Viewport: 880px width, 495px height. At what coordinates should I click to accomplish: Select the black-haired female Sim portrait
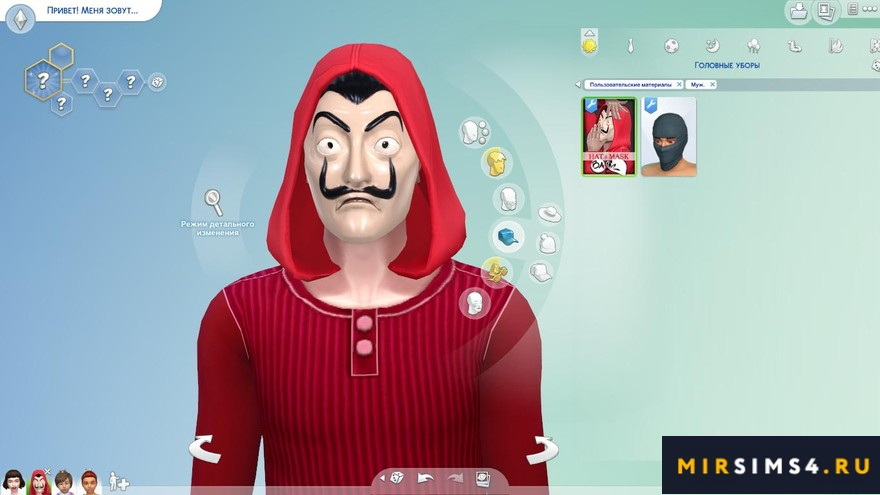click(x=13, y=482)
